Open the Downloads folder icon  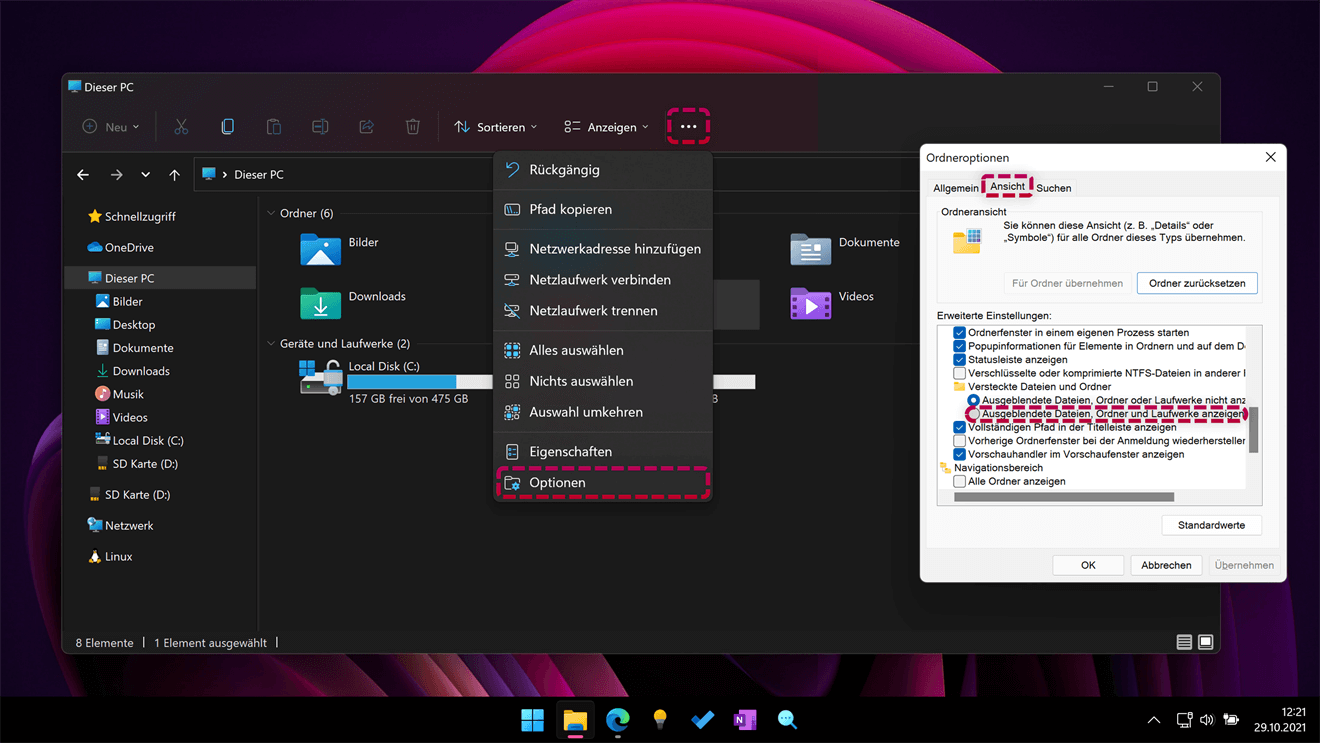320,302
